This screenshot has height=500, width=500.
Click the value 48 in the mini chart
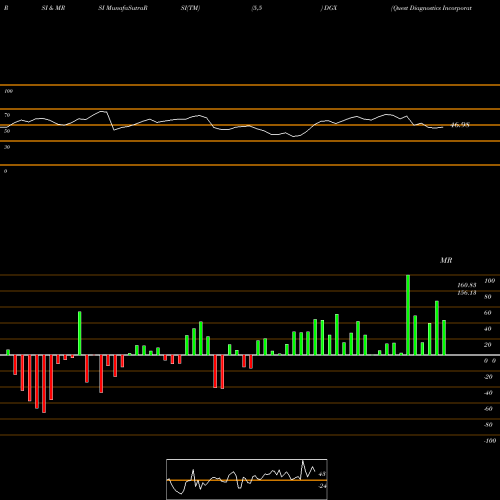322,474
